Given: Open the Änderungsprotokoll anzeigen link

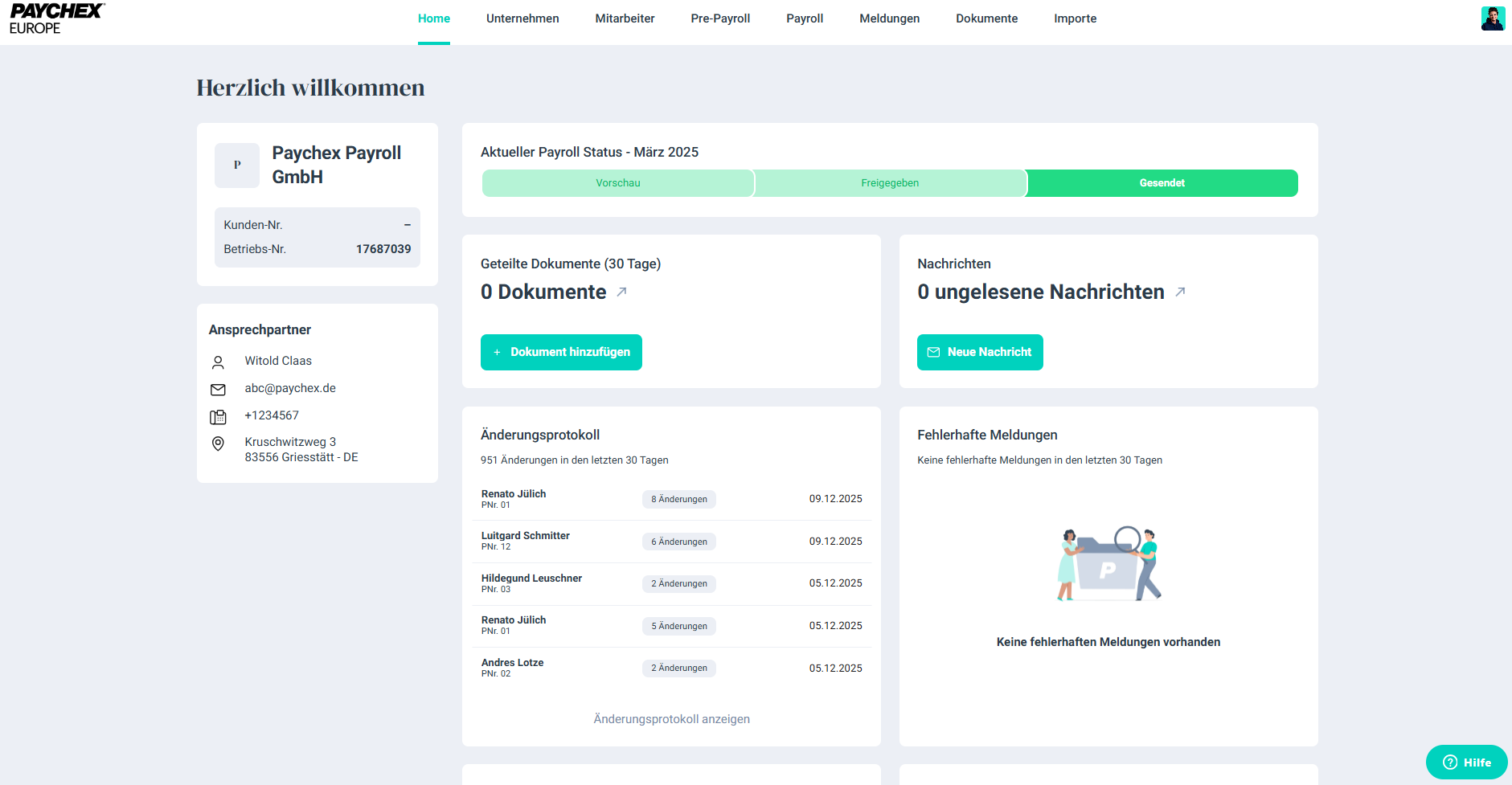Looking at the screenshot, I should [671, 719].
